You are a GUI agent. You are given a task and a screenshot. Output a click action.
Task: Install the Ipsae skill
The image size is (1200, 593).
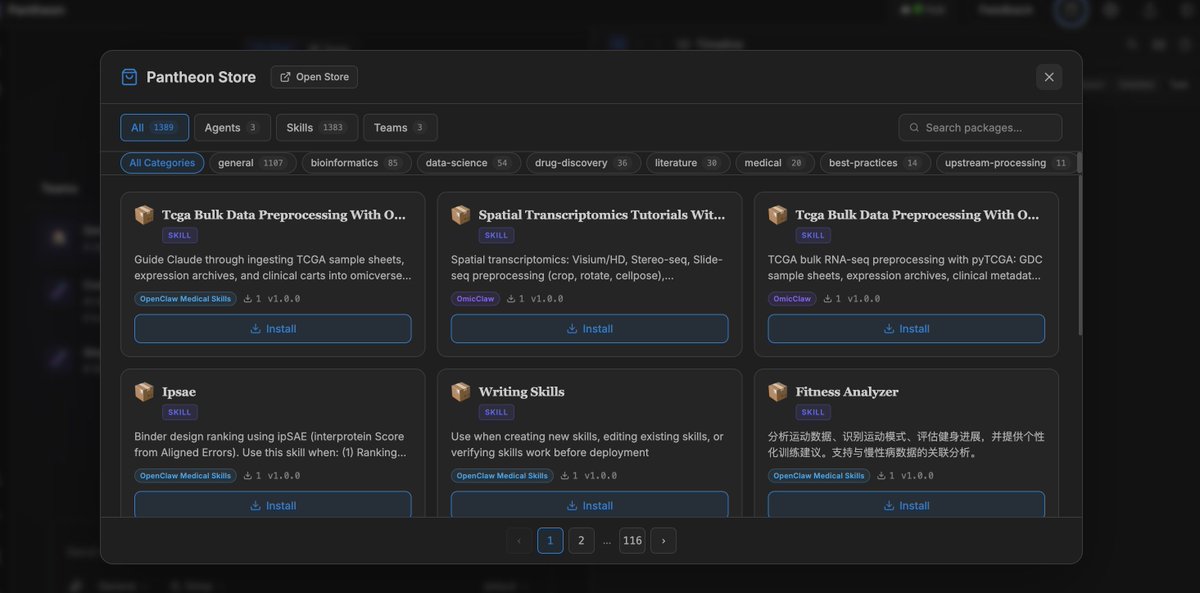click(x=273, y=505)
